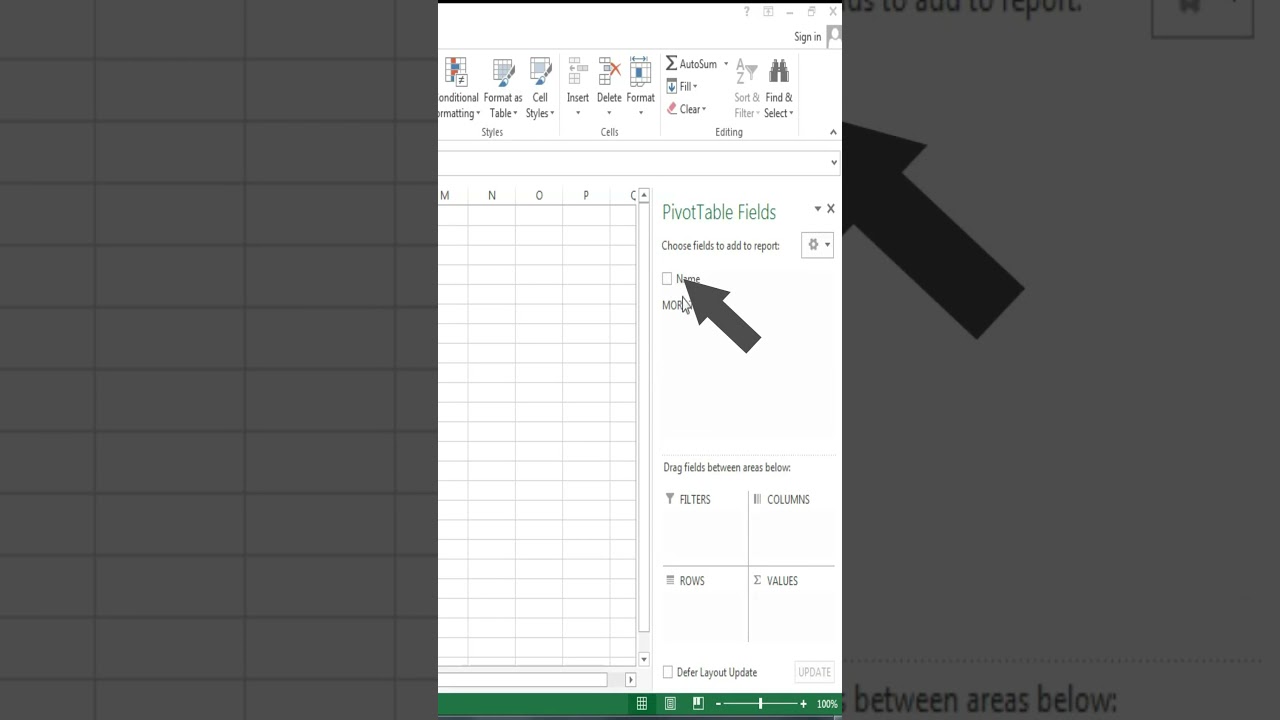Click the COLUMNS area

[x=792, y=529]
